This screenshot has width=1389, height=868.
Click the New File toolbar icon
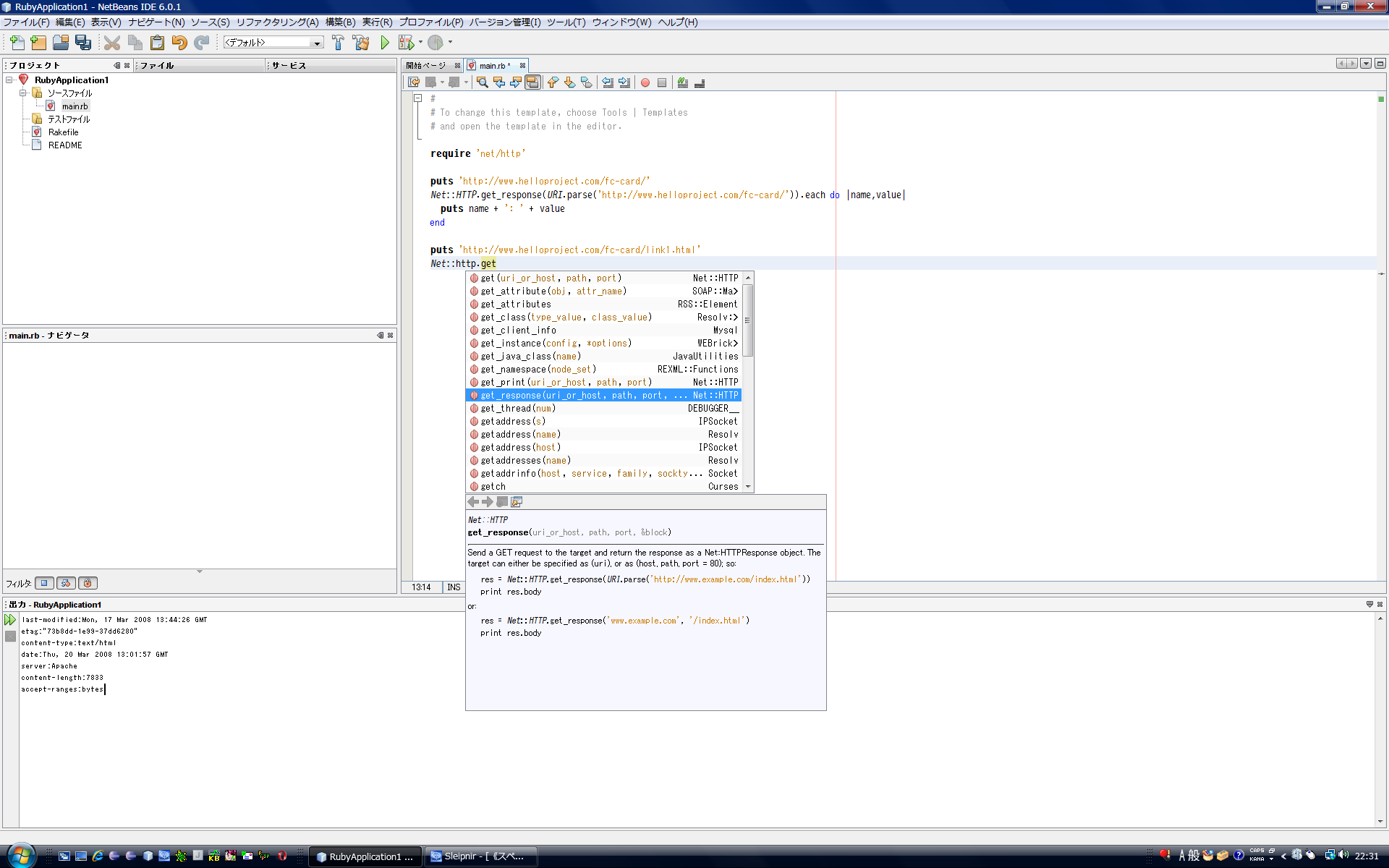click(17, 43)
